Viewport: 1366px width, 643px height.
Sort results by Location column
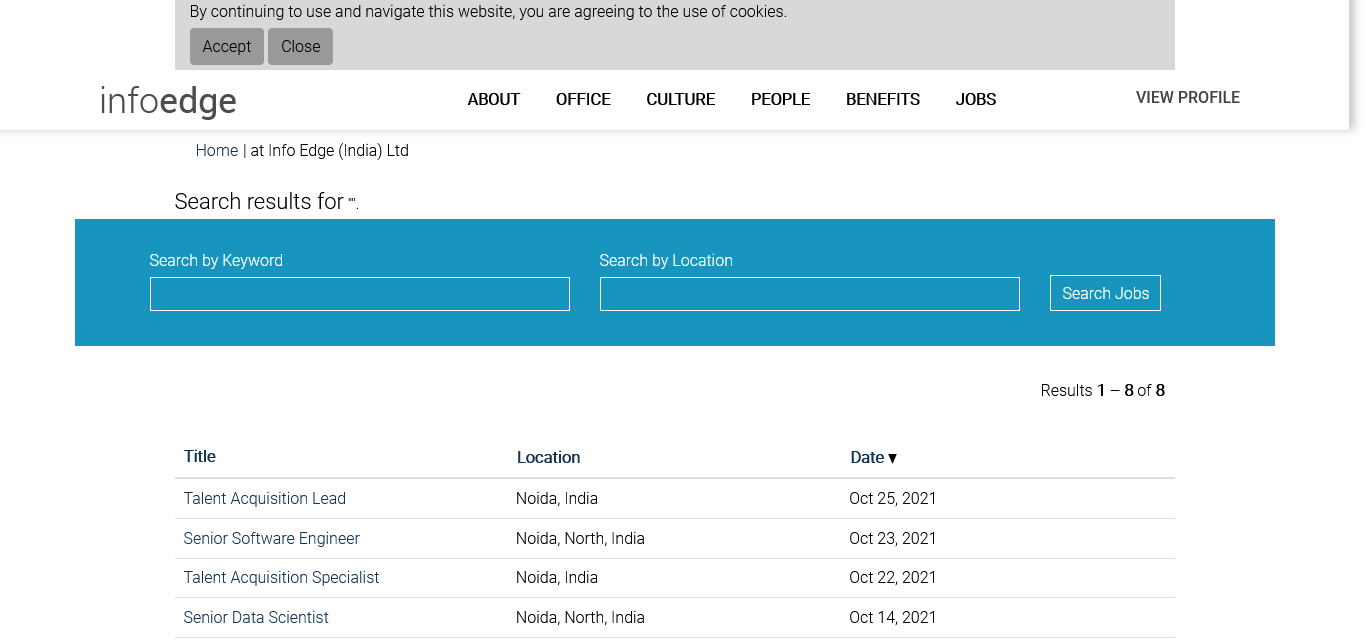tap(548, 458)
